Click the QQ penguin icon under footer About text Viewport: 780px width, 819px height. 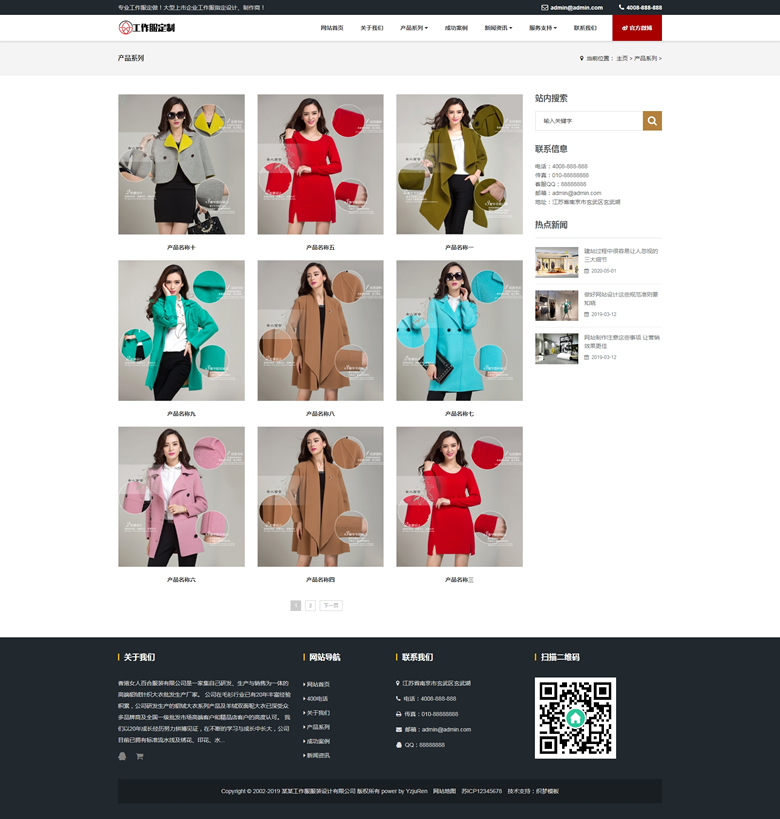coord(122,756)
